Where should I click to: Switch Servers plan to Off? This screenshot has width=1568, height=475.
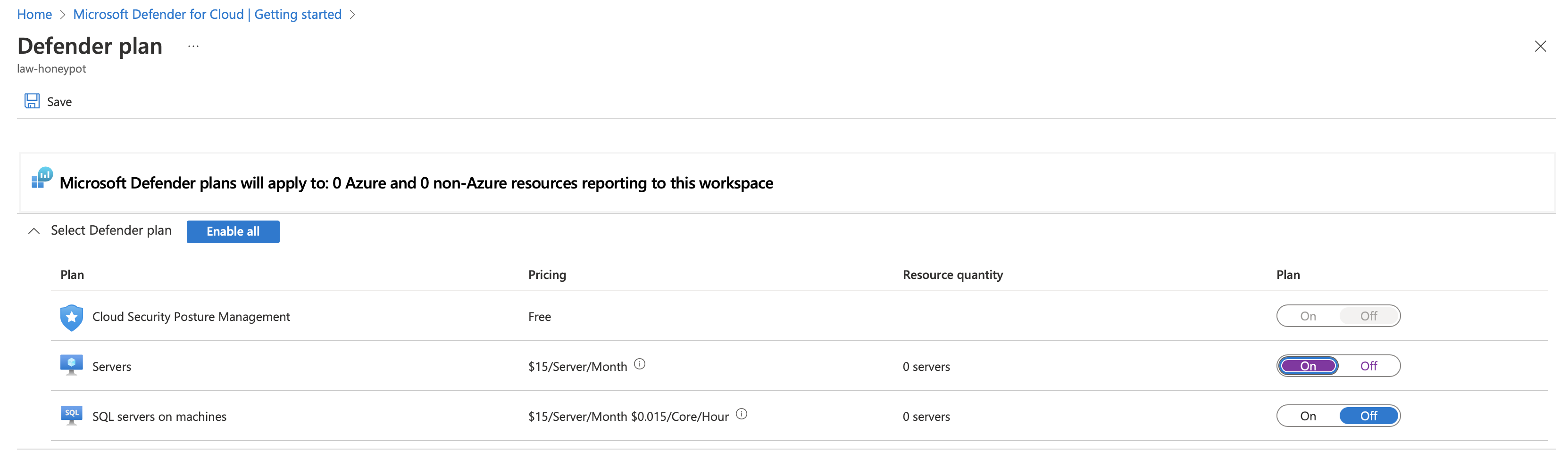[x=1369, y=366]
